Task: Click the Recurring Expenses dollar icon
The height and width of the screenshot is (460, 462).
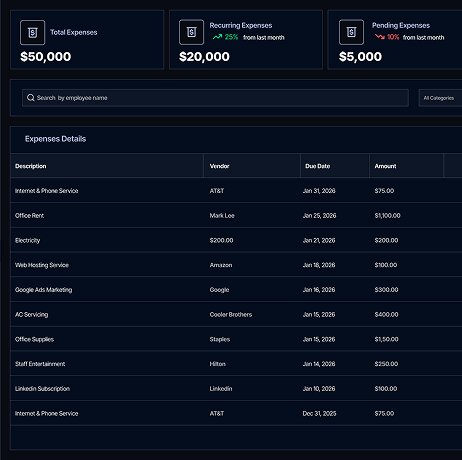Action: point(191,32)
